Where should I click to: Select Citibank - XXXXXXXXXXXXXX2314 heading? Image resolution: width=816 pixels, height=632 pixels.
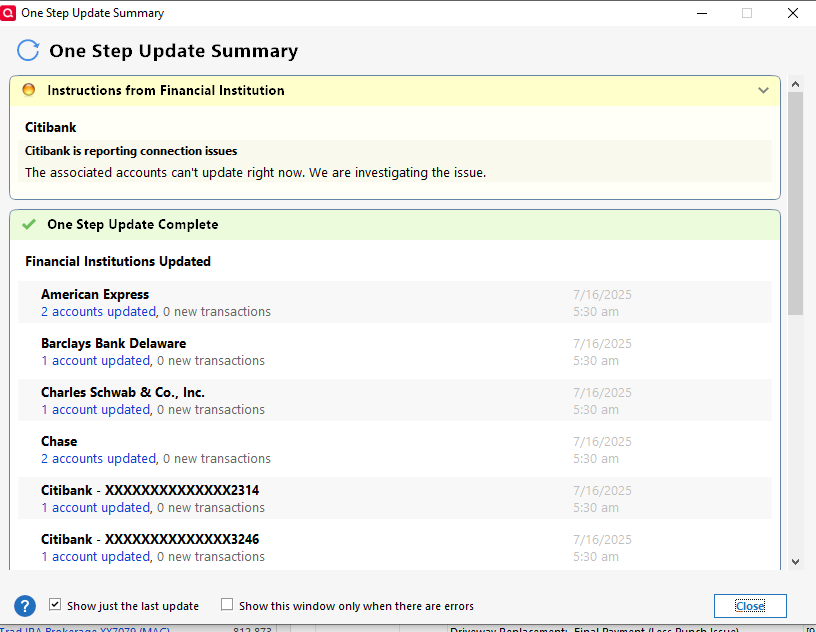[x=150, y=490]
